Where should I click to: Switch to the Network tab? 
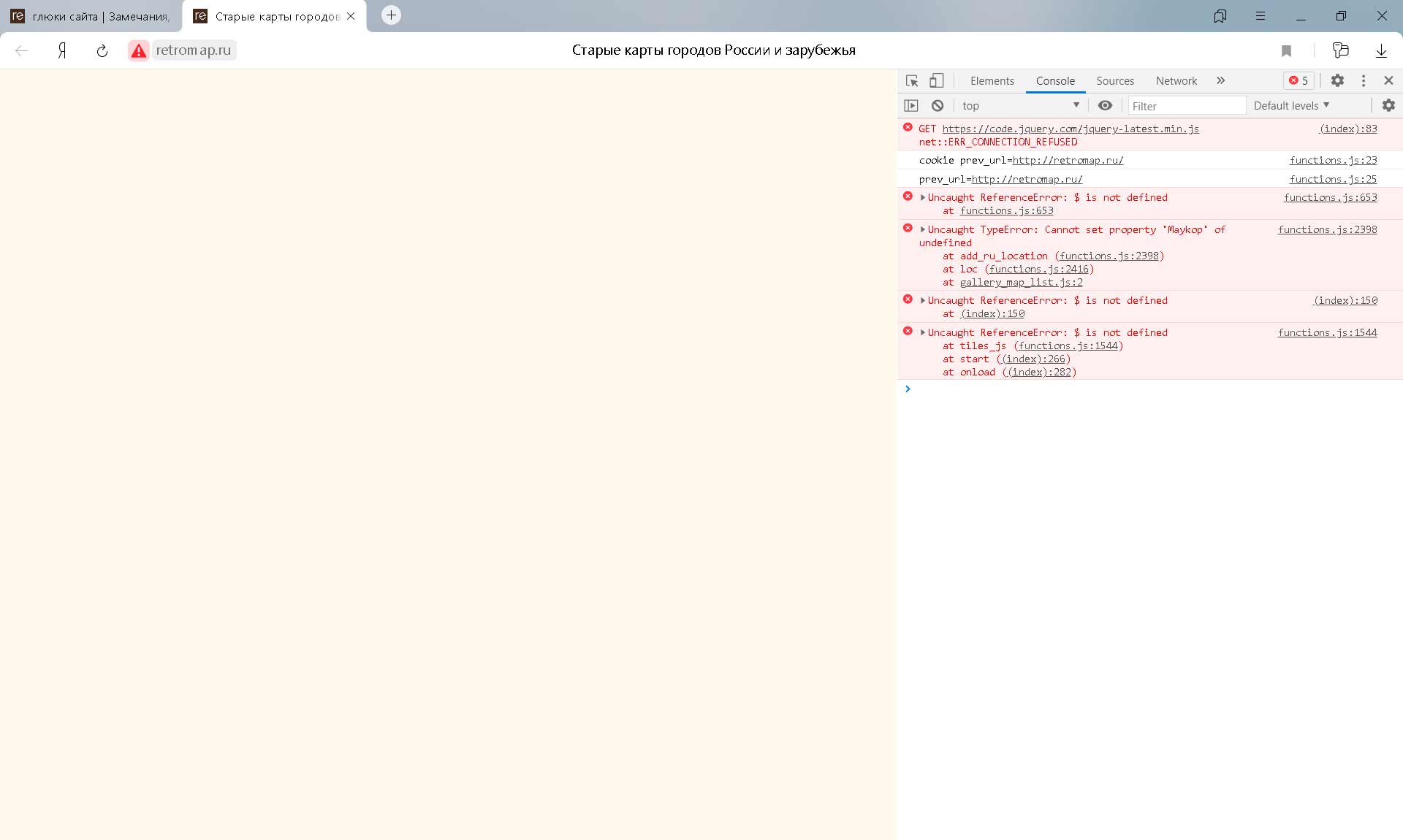click(1176, 81)
